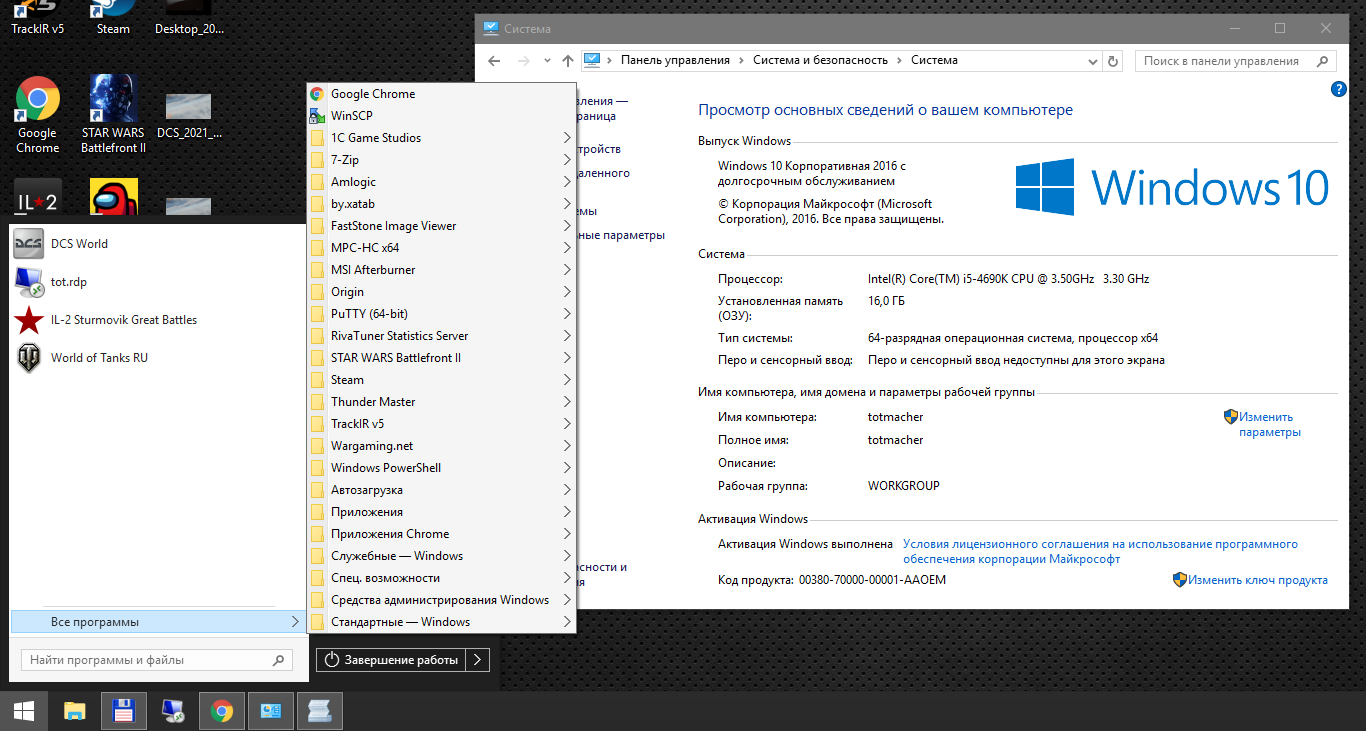Go back in Система window

(x=494, y=61)
